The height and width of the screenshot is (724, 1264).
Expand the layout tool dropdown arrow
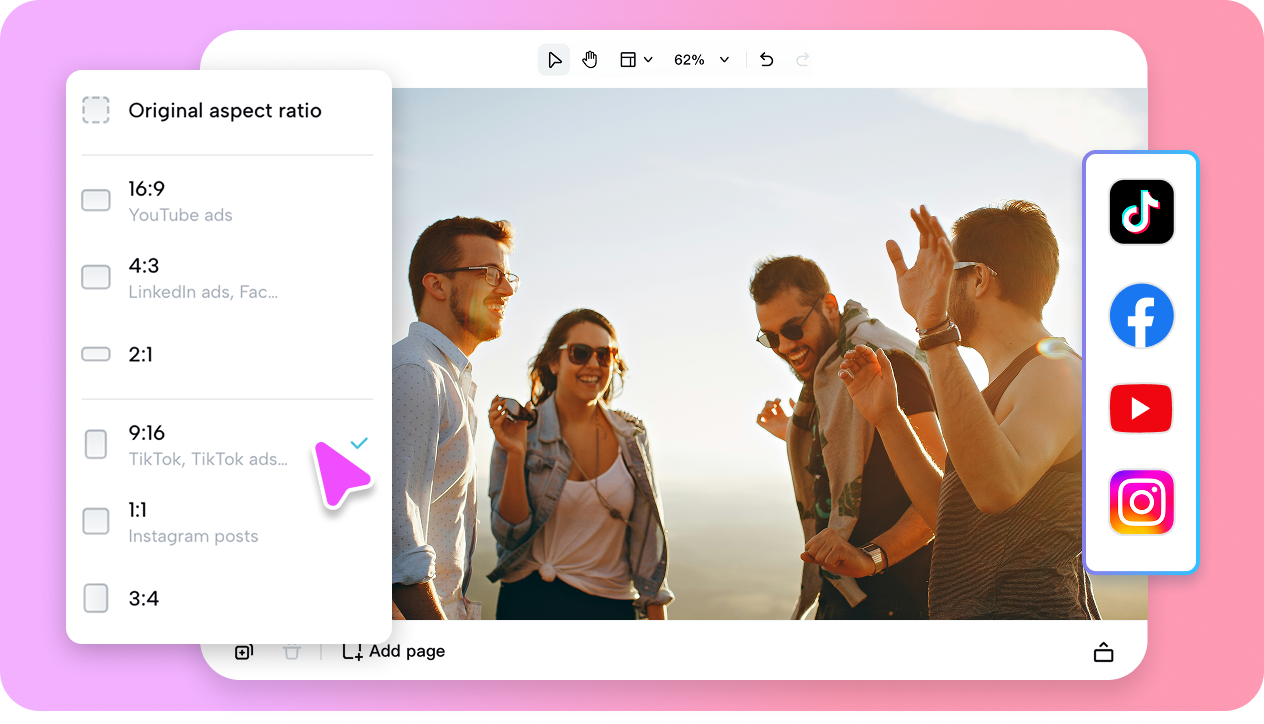click(648, 60)
